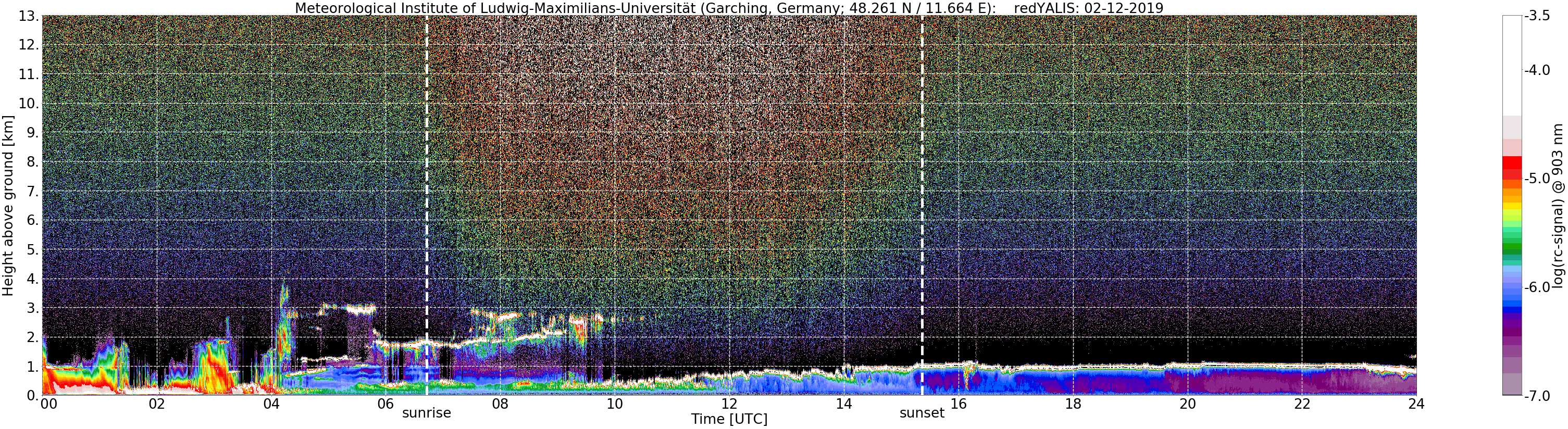Click the '7.' height tick label
This screenshot has height=429, width=1568.
point(33,191)
